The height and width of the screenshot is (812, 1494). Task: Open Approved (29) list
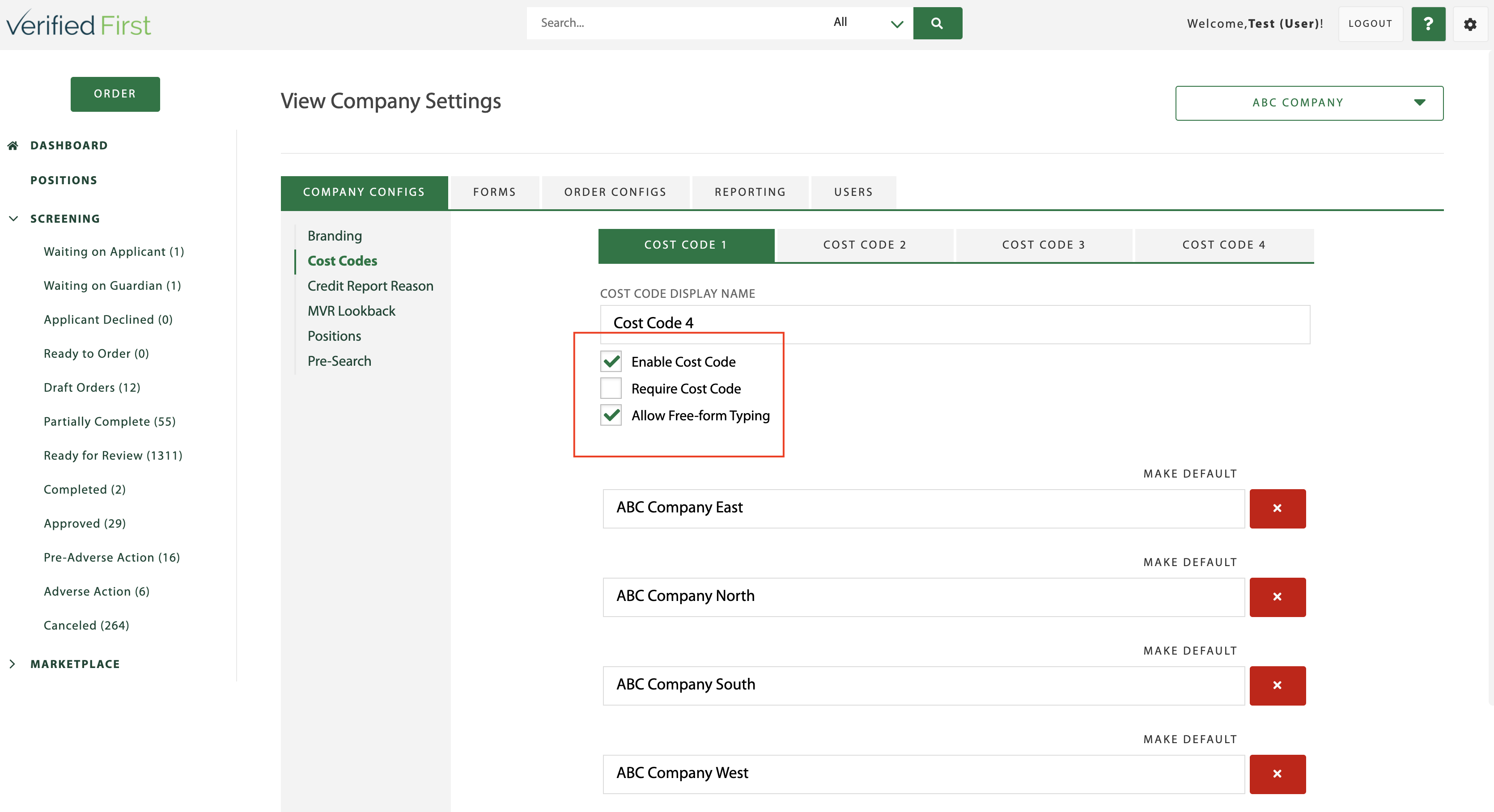click(x=85, y=524)
